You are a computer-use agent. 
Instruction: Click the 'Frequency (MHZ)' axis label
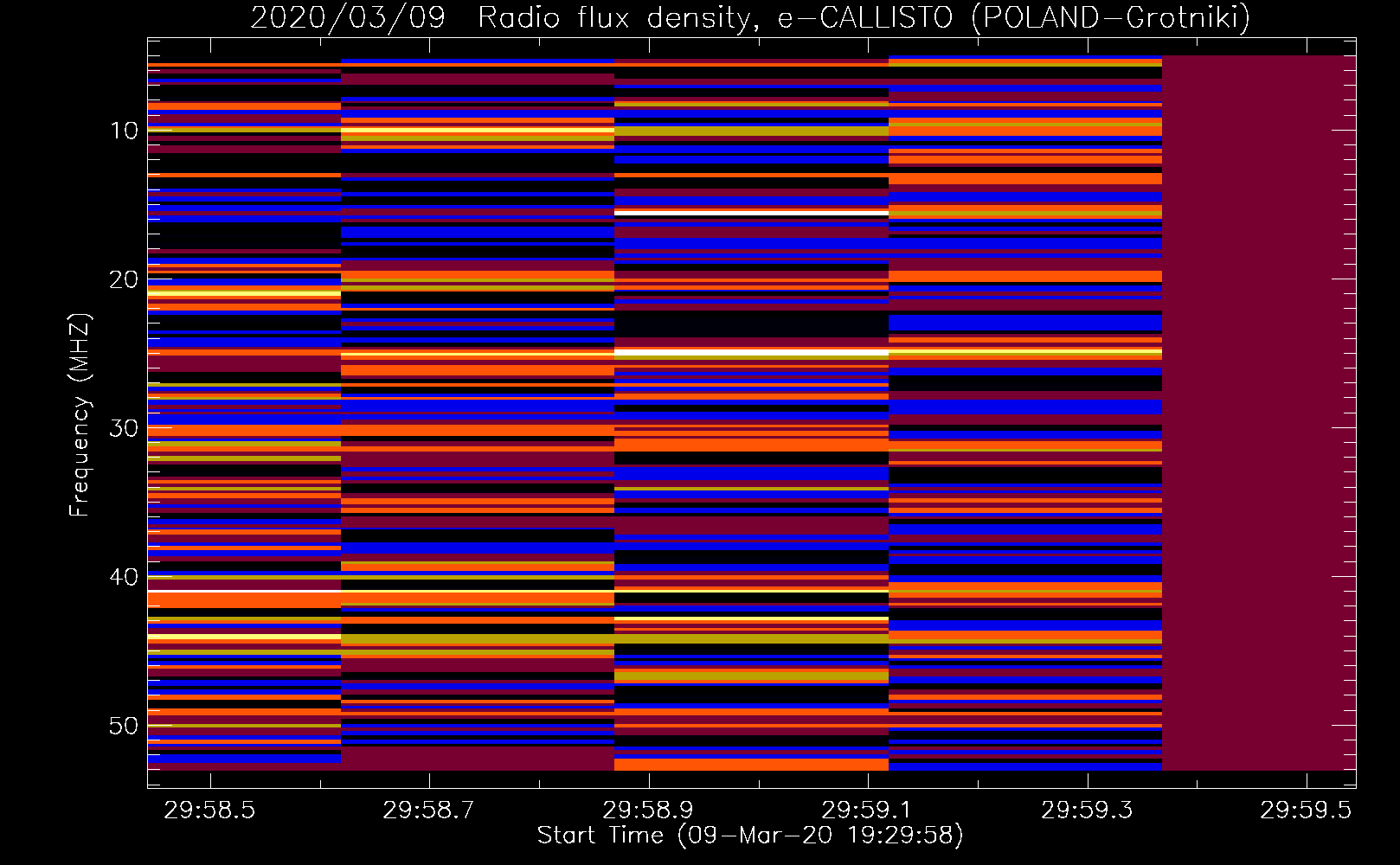(x=80, y=414)
